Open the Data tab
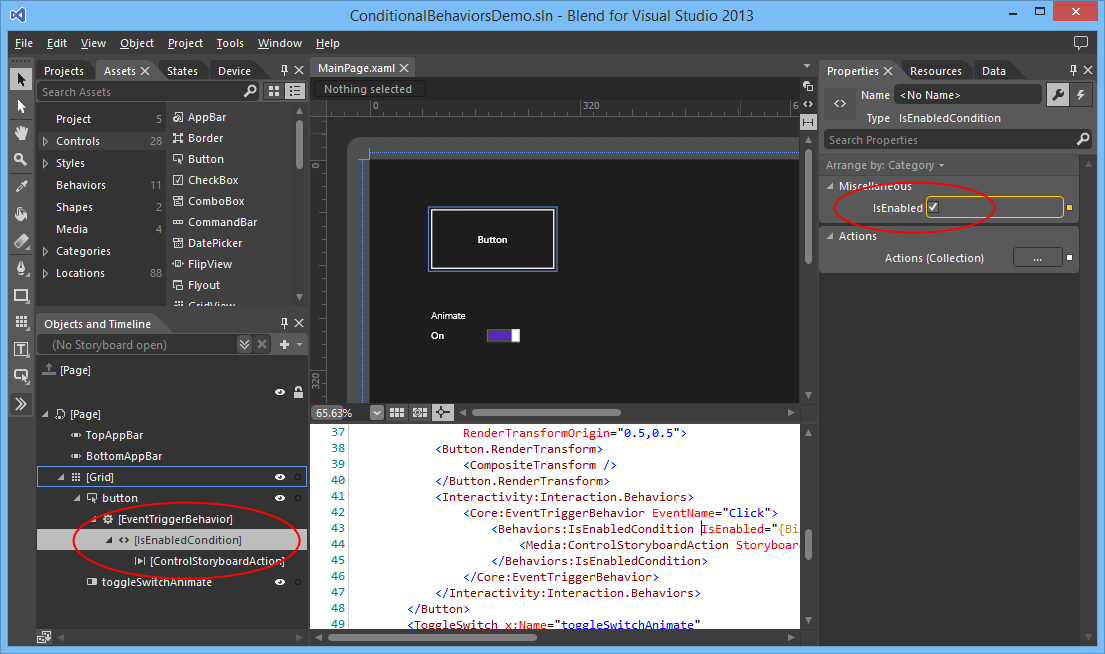Viewport: 1105px width, 654px height. tap(994, 70)
